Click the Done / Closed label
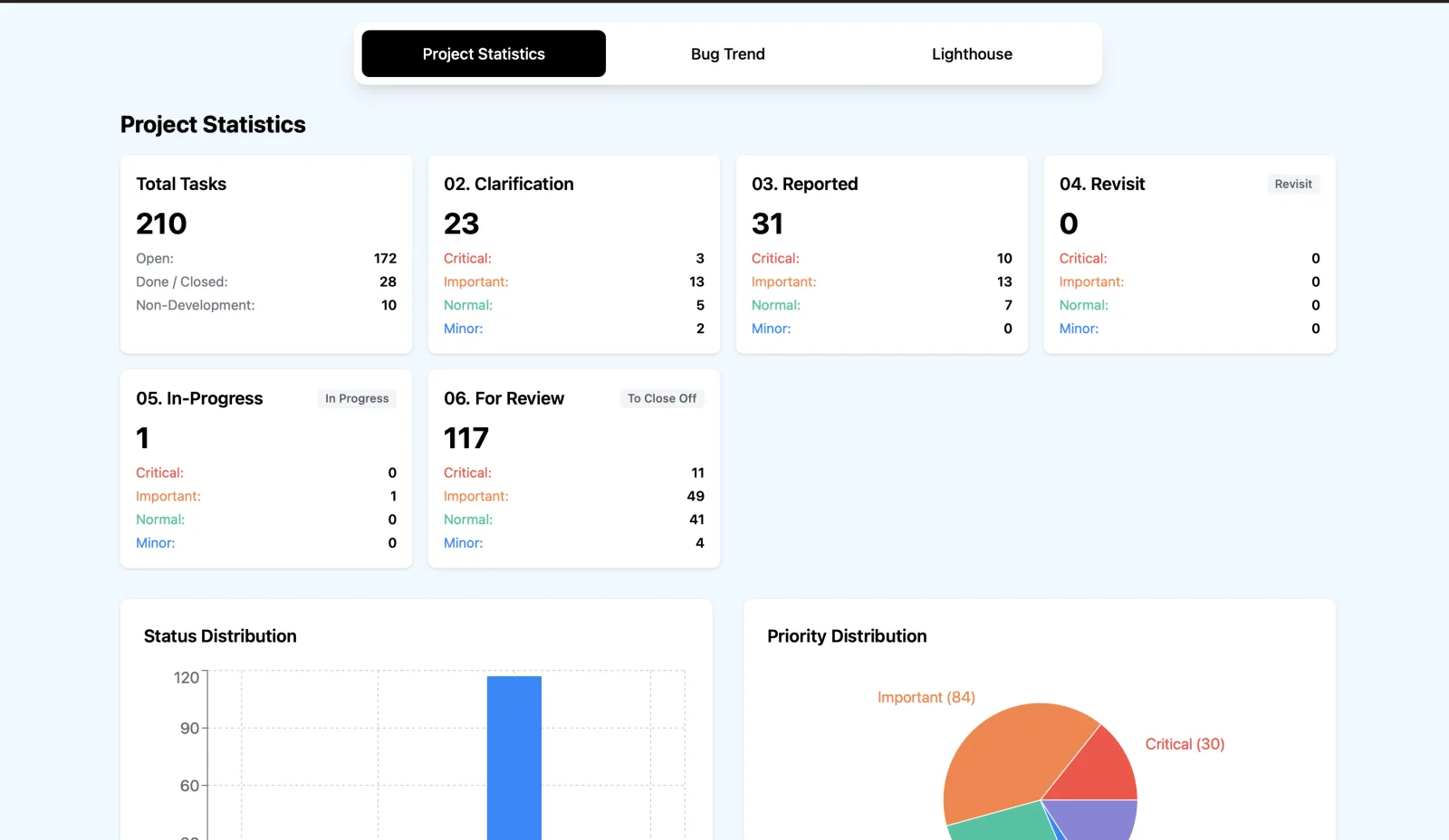The image size is (1449, 840). click(182, 282)
